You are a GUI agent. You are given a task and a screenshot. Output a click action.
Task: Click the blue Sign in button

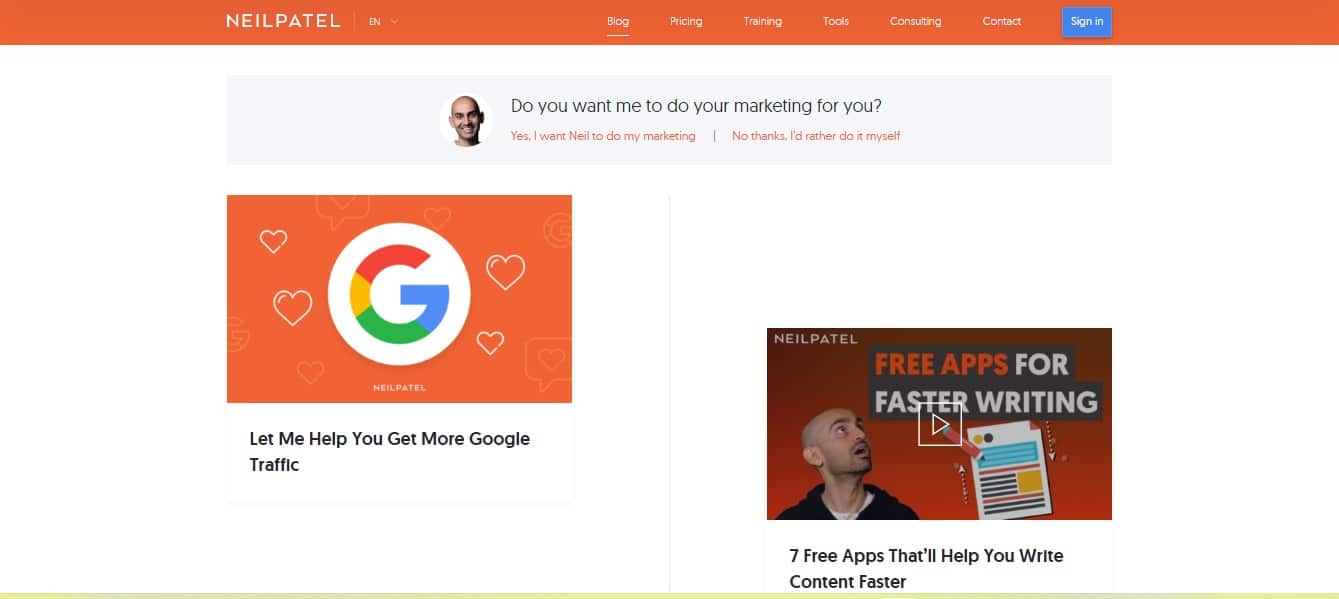(x=1087, y=22)
